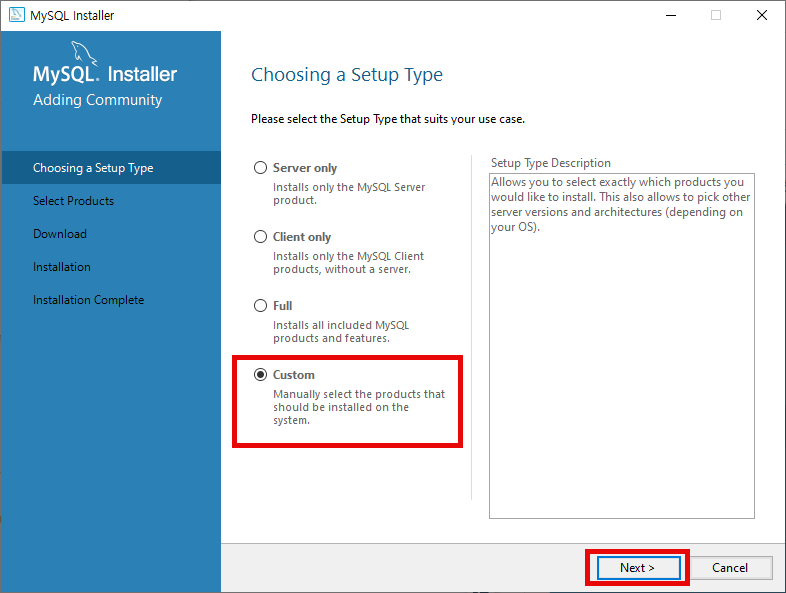The image size is (786, 593).
Task: Click the disabled maximize window button
Action: point(716,16)
